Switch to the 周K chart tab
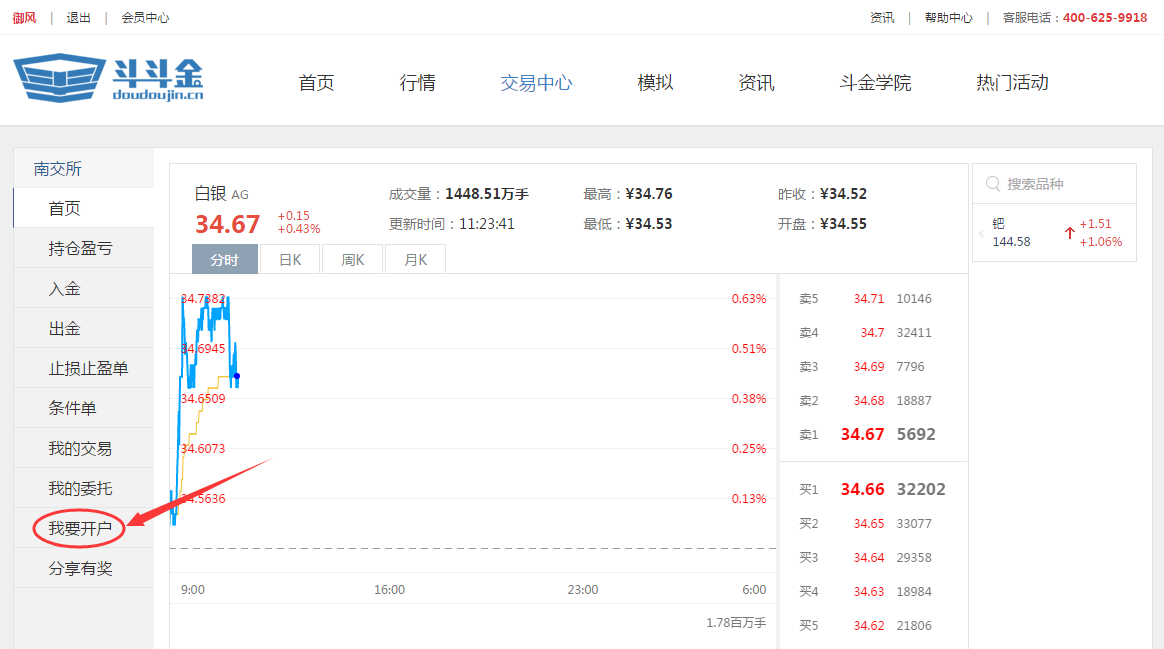 click(352, 258)
